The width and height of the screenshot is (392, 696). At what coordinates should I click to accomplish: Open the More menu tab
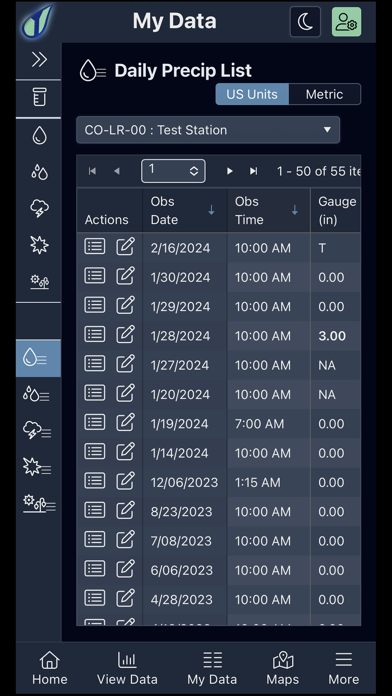(x=344, y=668)
